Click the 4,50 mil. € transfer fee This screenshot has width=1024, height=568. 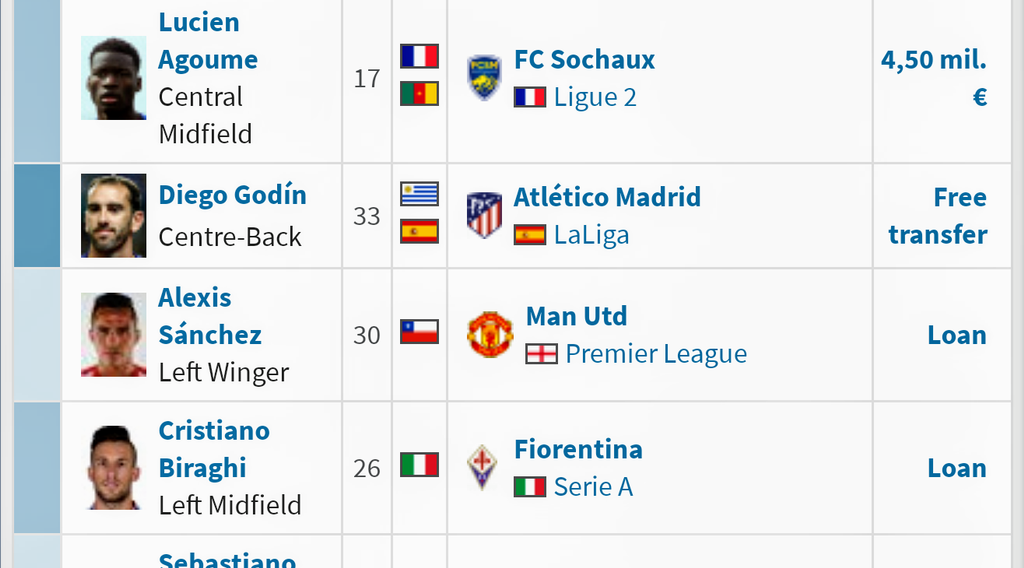(x=934, y=78)
